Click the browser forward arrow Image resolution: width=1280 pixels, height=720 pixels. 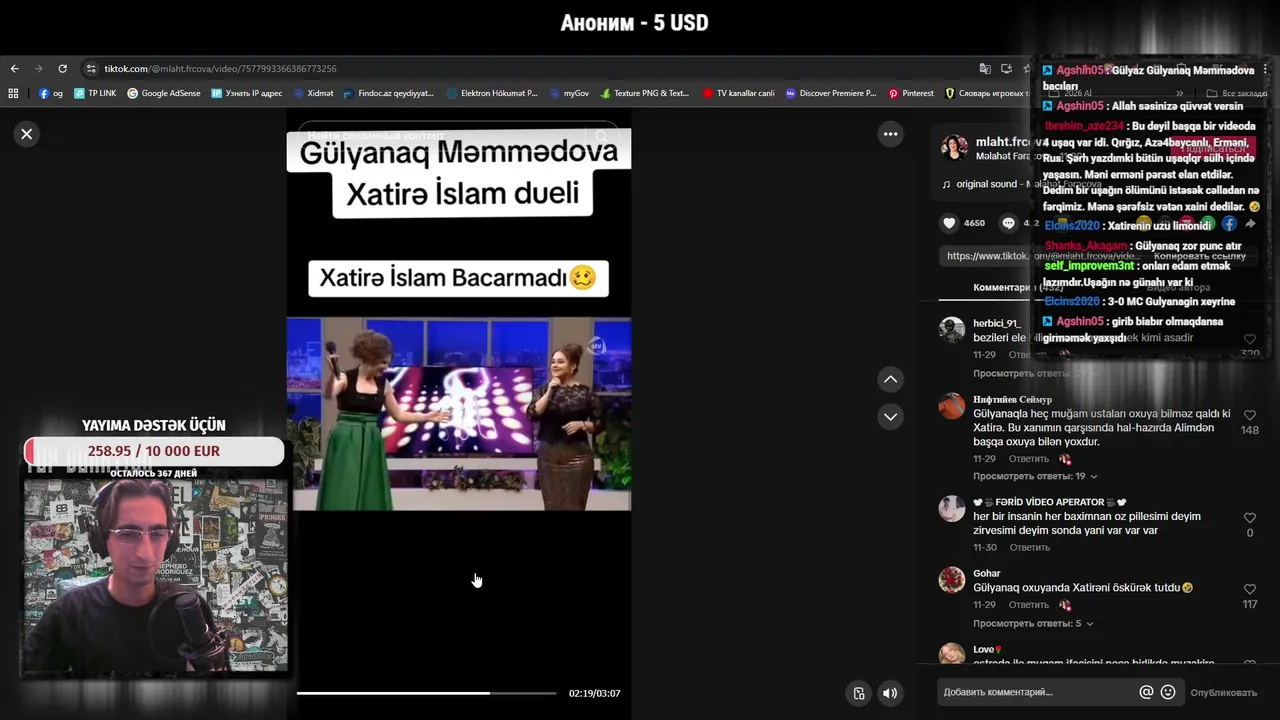38,69
